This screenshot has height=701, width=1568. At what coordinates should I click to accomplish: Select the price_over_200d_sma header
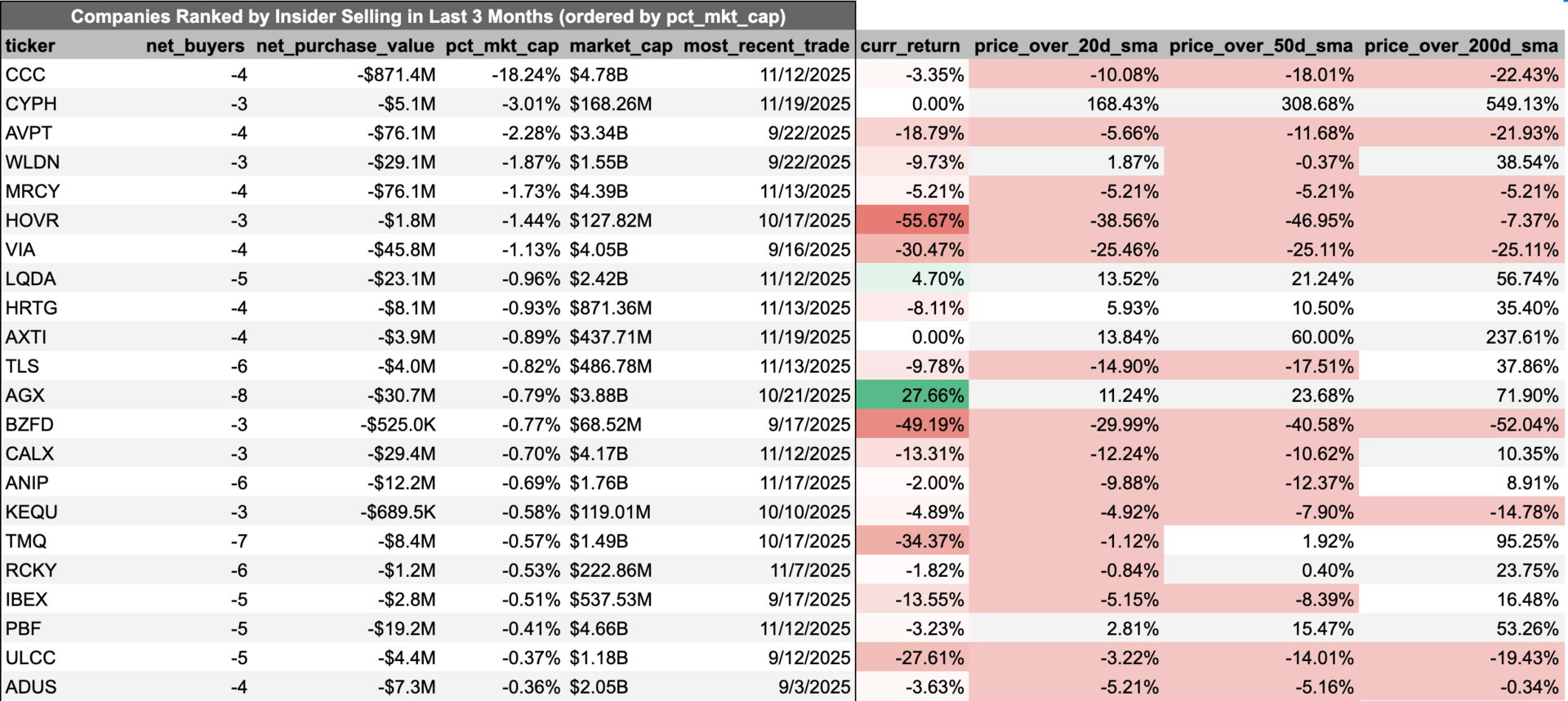[1461, 46]
